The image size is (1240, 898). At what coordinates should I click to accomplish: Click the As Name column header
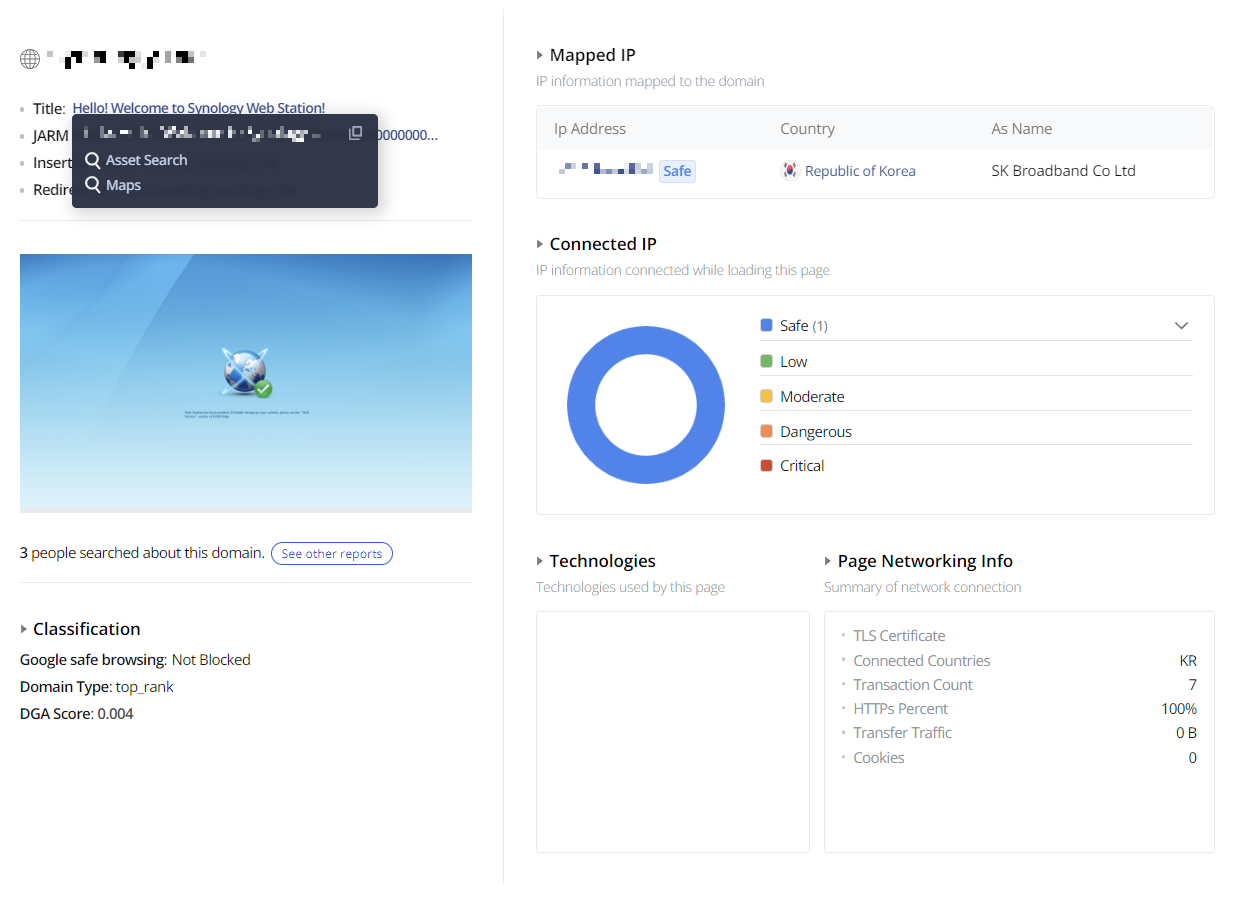(x=1021, y=129)
